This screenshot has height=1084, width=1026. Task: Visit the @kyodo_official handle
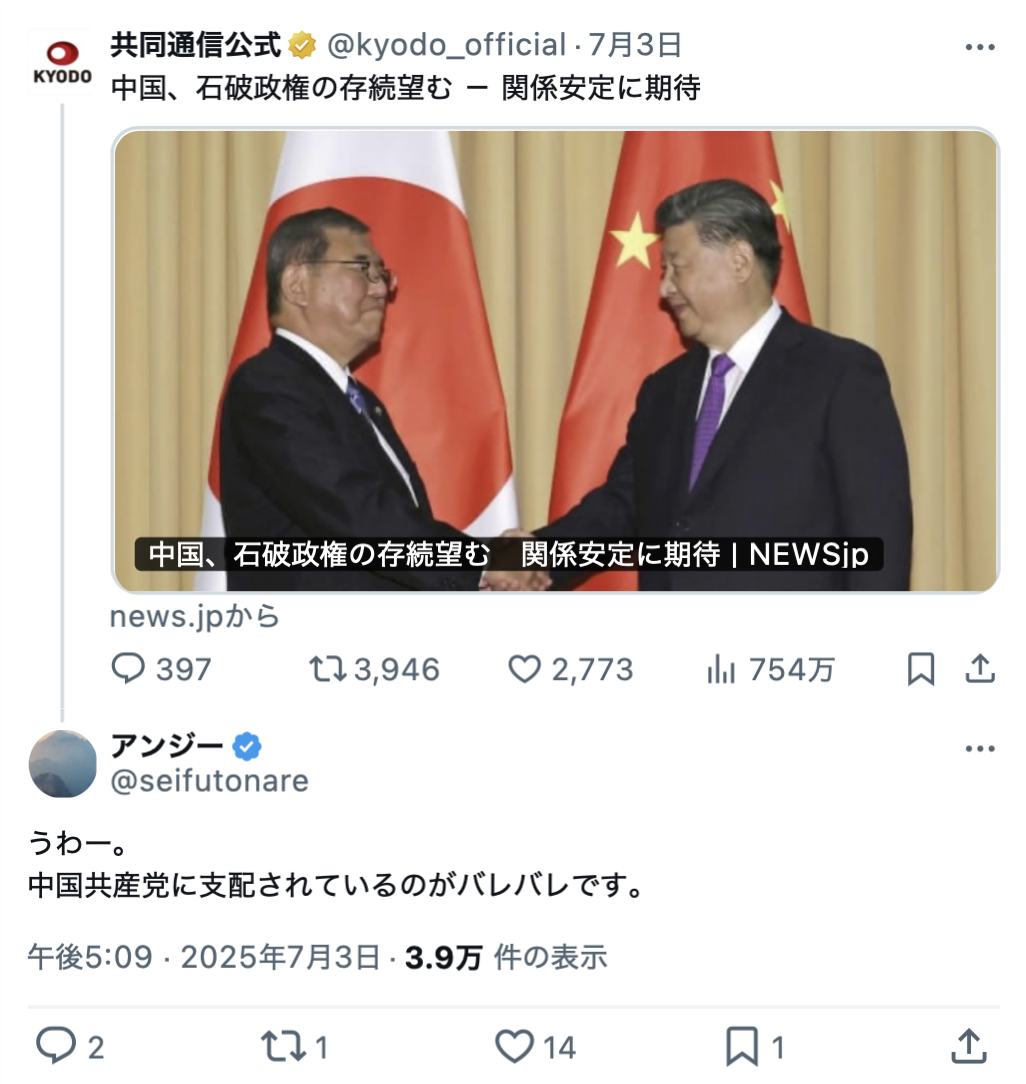(x=446, y=45)
